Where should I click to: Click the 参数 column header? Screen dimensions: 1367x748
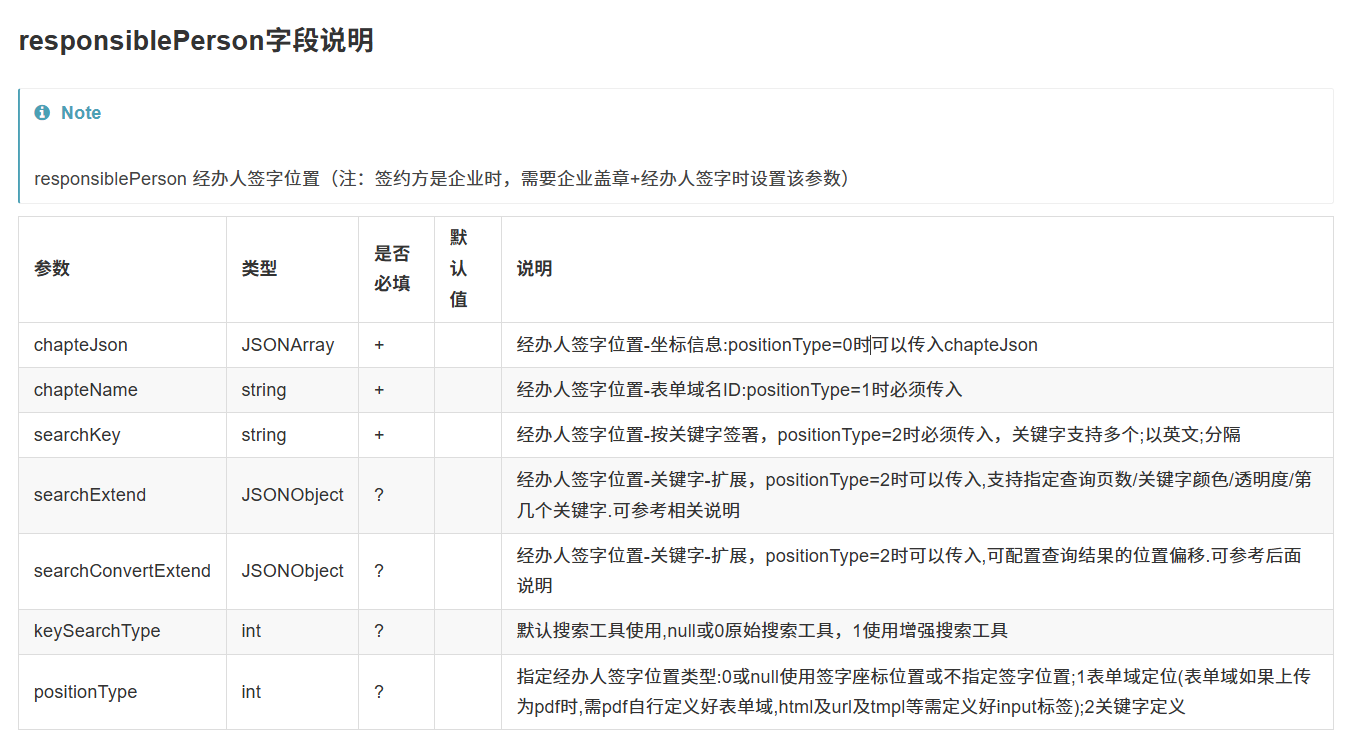click(52, 269)
